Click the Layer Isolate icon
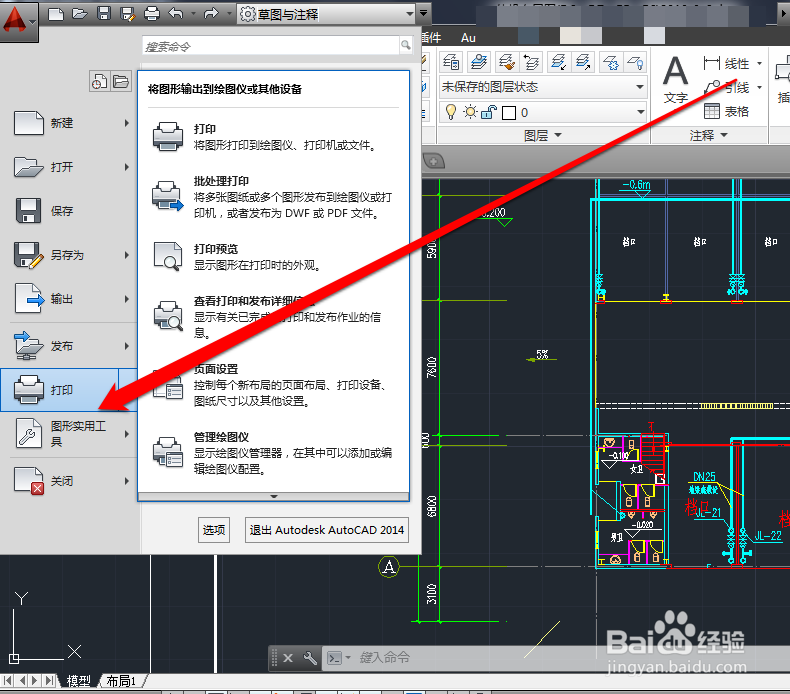This screenshot has width=790, height=694. 558,62
